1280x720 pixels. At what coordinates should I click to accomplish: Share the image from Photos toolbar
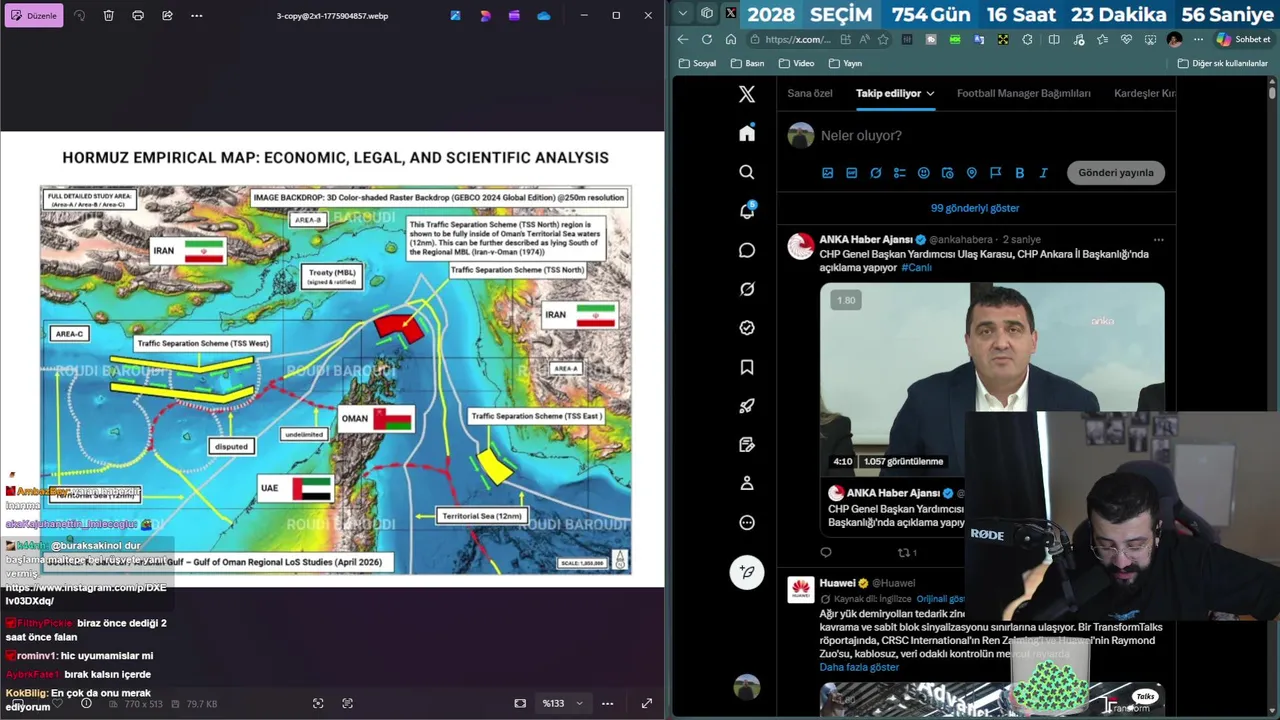(167, 16)
